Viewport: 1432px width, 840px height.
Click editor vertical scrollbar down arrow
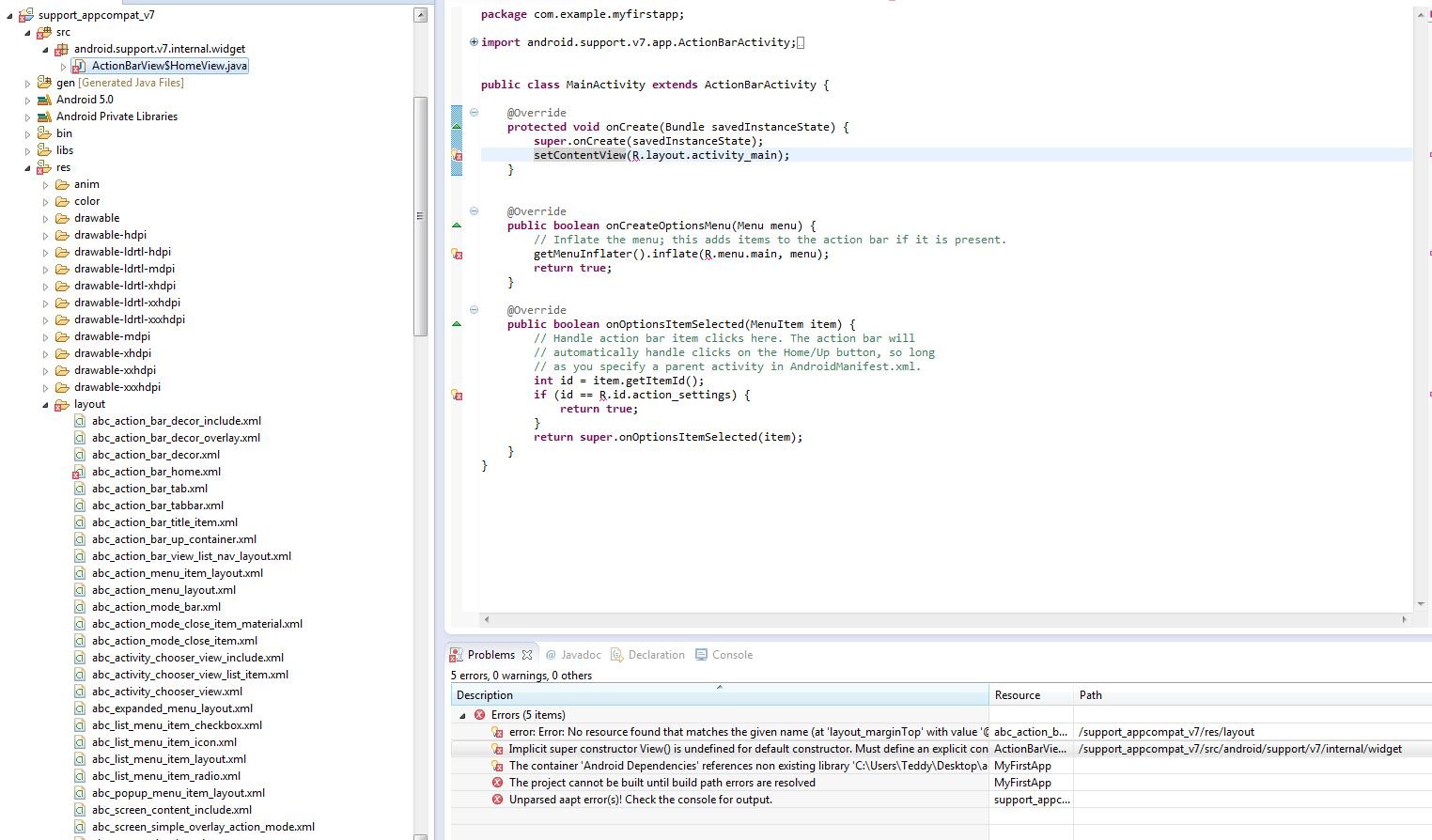[x=1421, y=603]
